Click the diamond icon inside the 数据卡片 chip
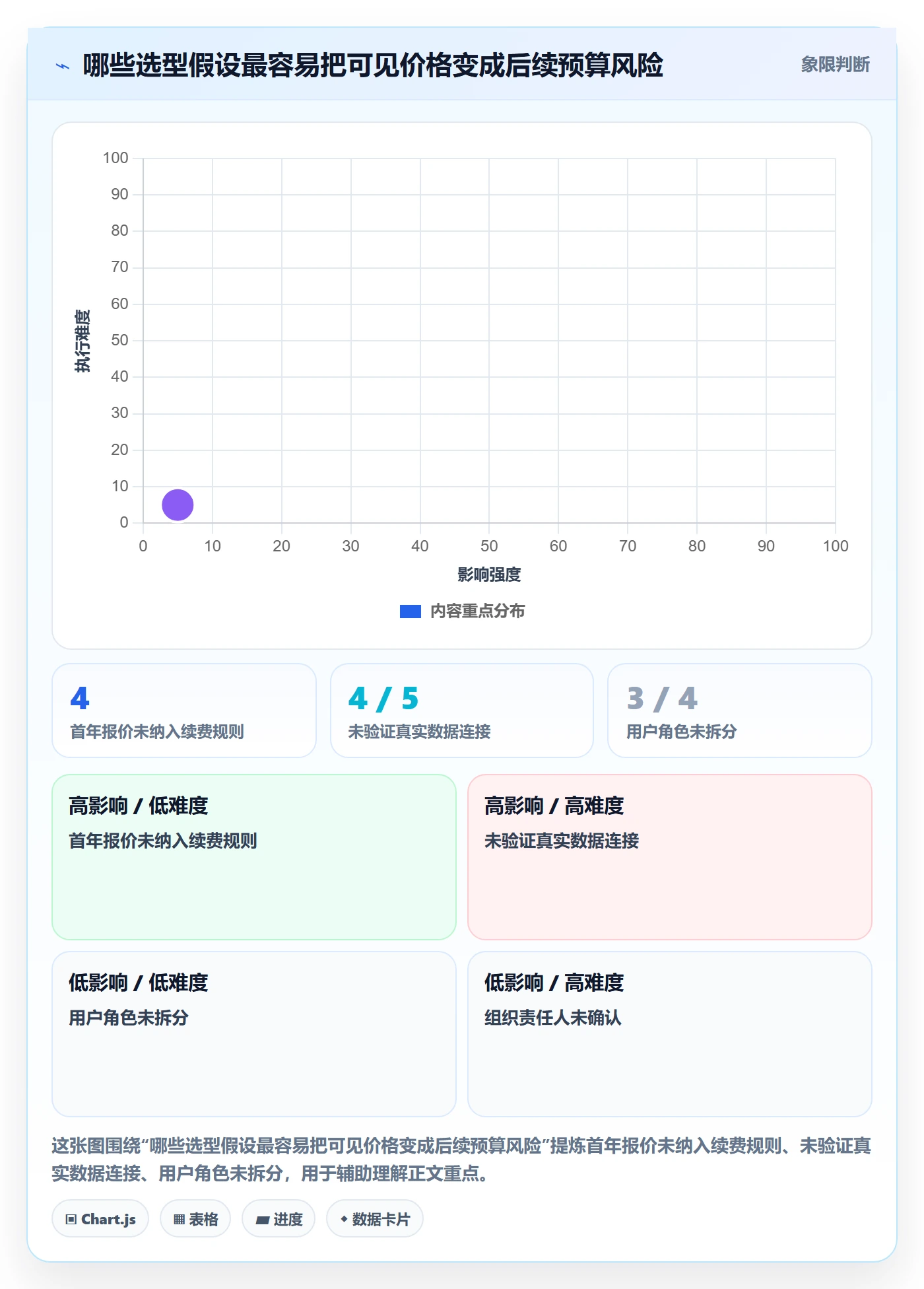924x1289 pixels. (x=344, y=1219)
